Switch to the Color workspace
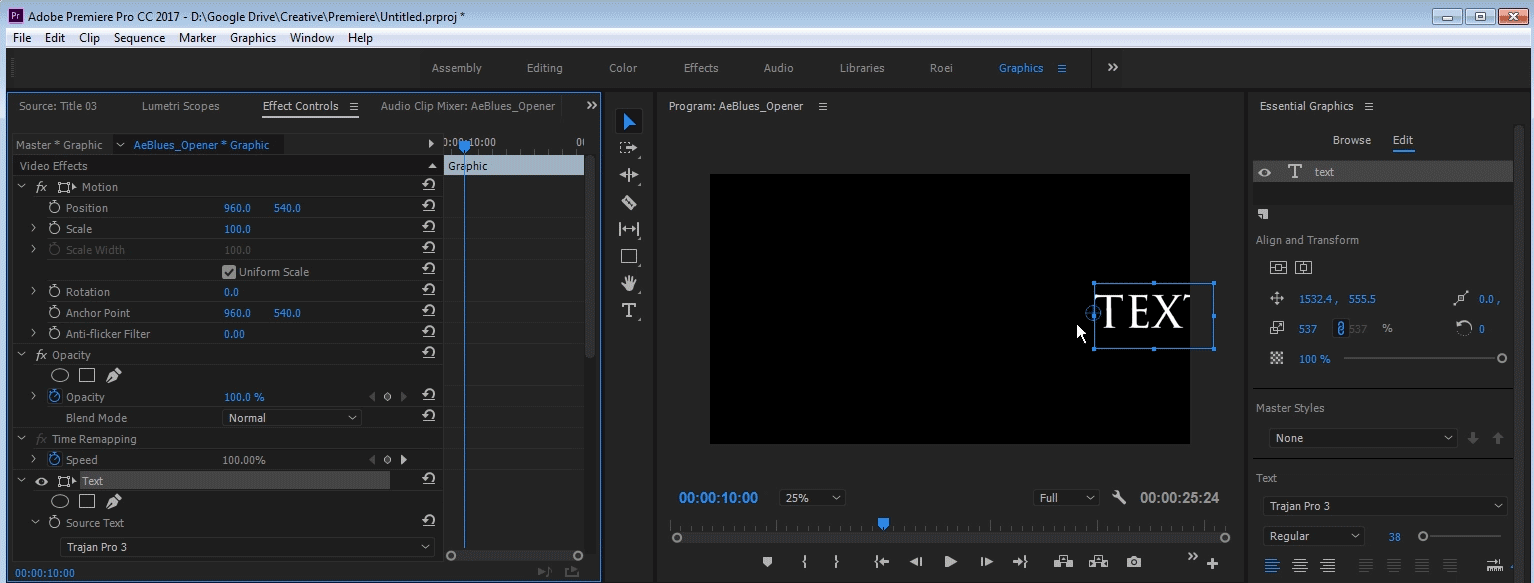 pyautogui.click(x=622, y=67)
